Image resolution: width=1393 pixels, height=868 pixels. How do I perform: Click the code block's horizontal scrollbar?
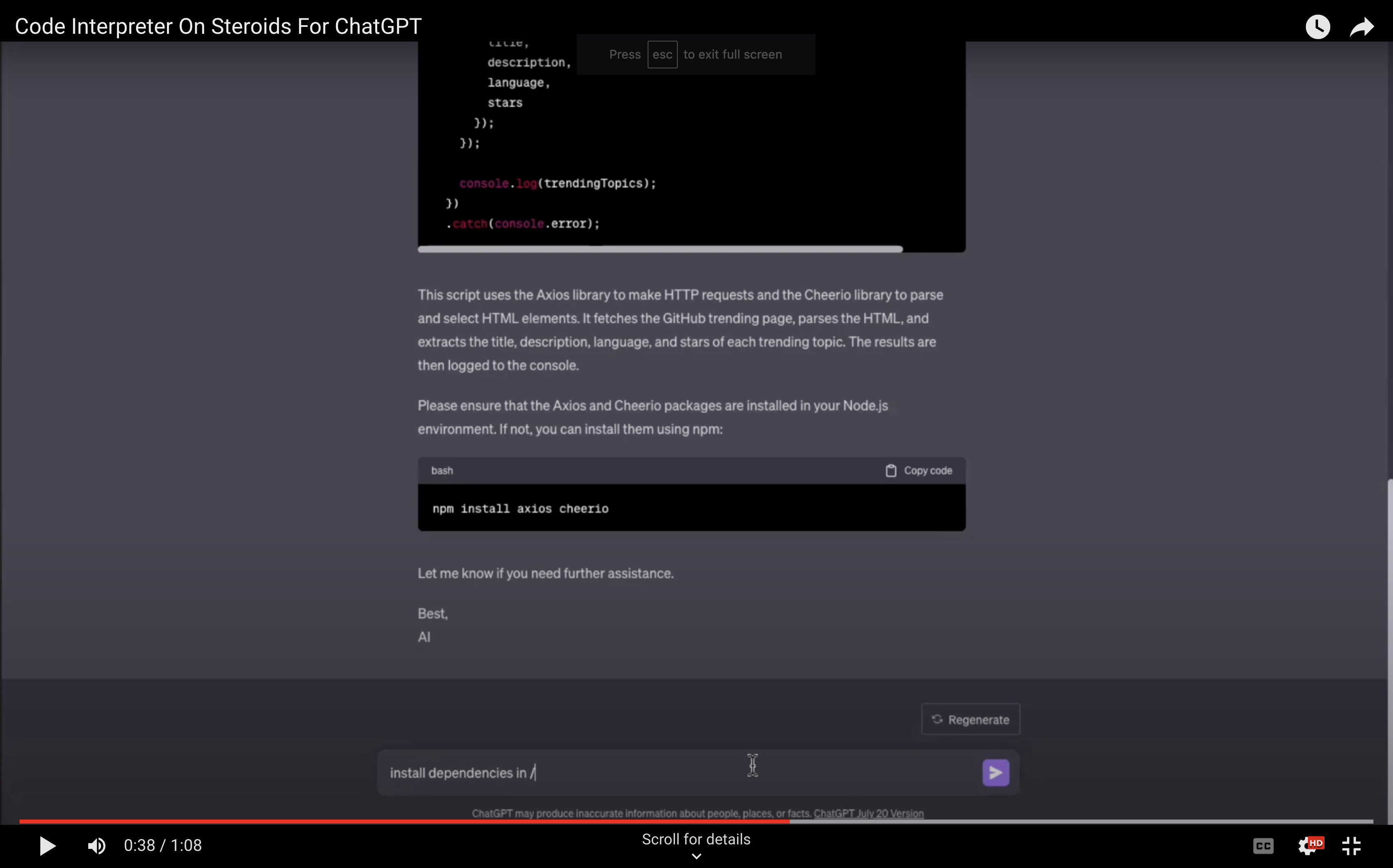click(x=660, y=249)
